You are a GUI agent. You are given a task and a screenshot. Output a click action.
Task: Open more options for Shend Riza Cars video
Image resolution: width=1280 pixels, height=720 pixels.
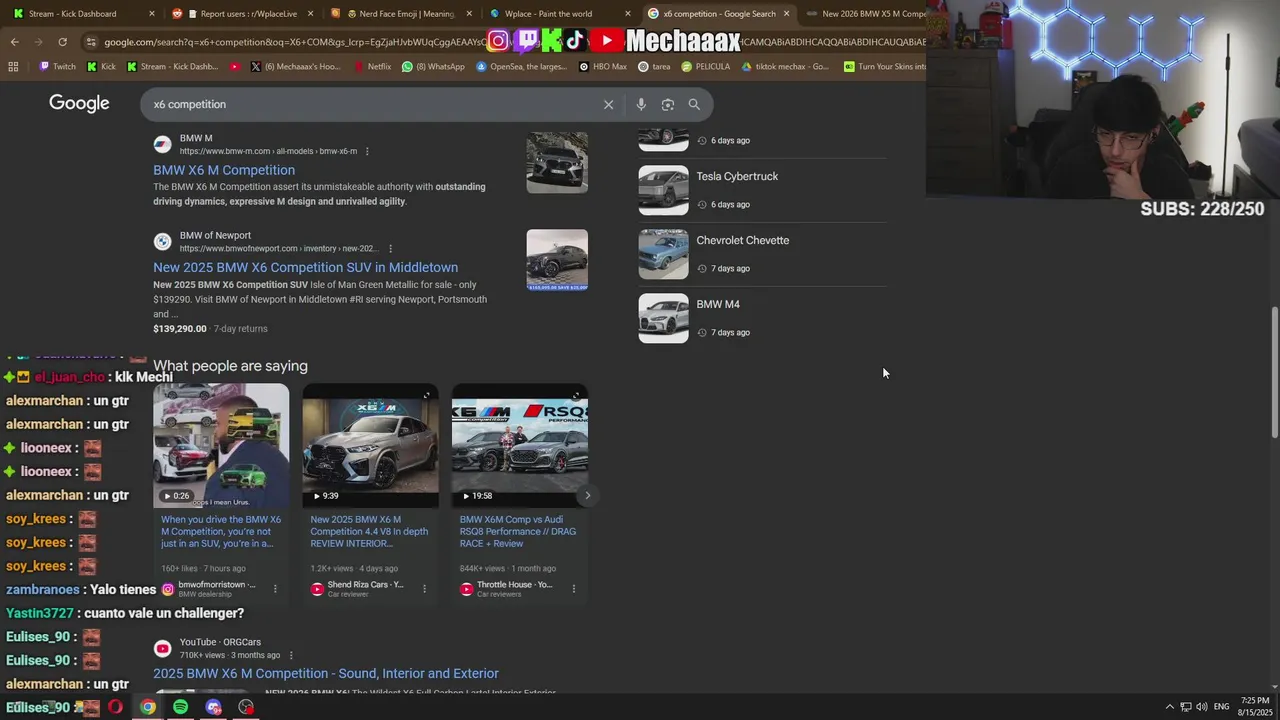click(424, 589)
